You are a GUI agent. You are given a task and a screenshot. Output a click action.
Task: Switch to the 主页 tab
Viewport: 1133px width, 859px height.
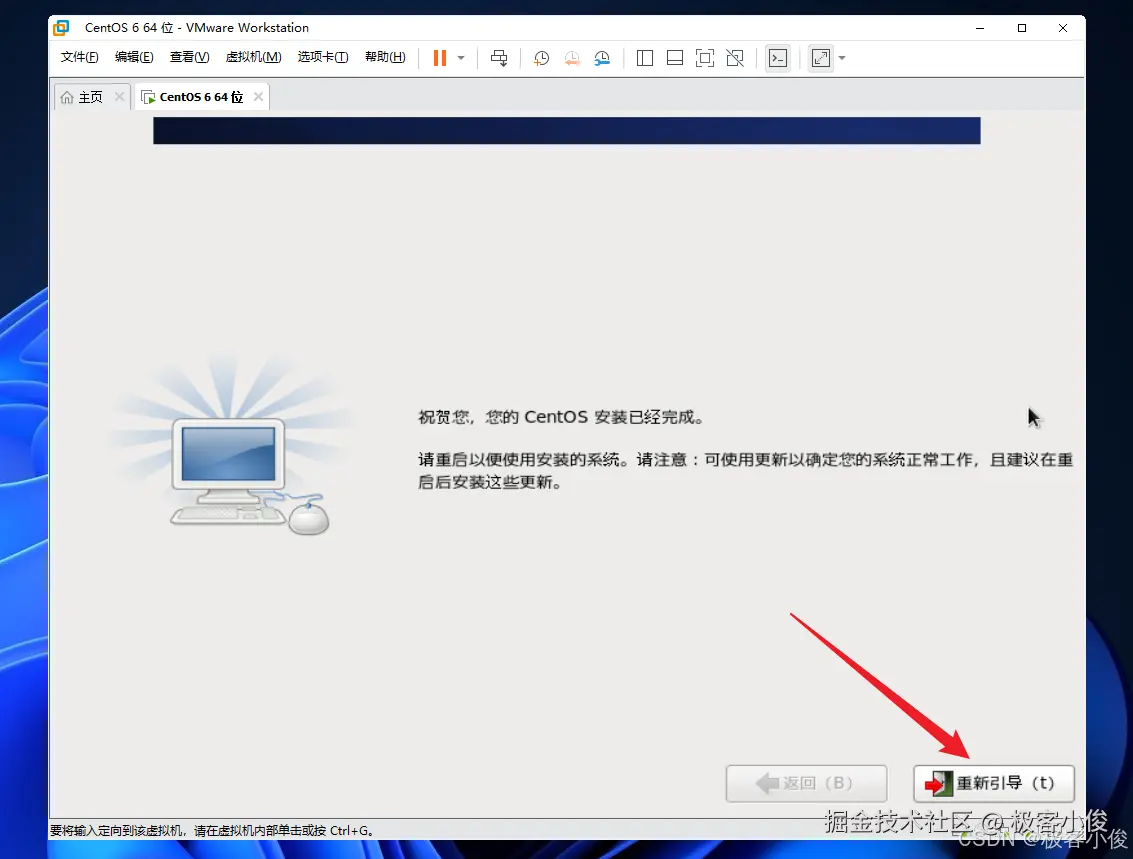tap(91, 97)
